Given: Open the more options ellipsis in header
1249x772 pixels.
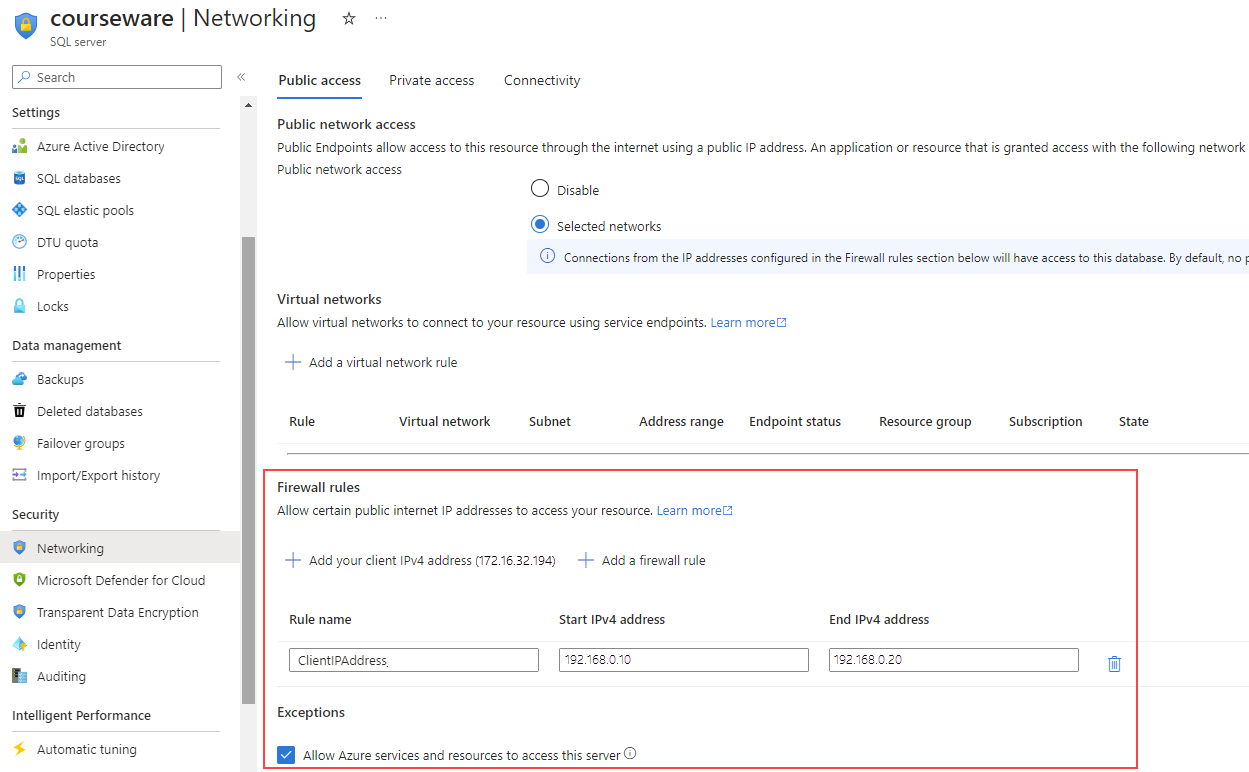Looking at the screenshot, I should point(381,18).
